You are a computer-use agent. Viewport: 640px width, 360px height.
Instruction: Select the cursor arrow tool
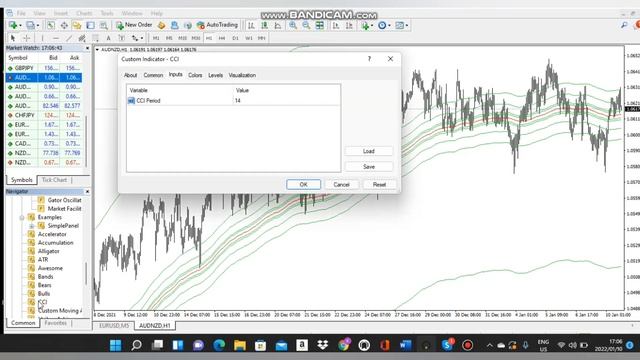click(13, 38)
